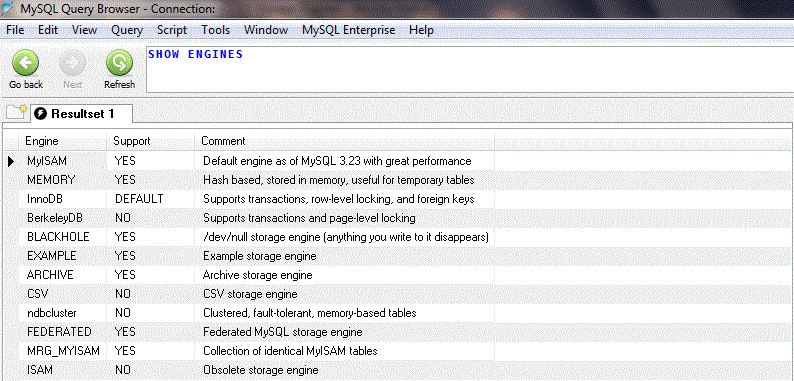Click the Engine column header
This screenshot has width=794, height=381.
coord(62,141)
